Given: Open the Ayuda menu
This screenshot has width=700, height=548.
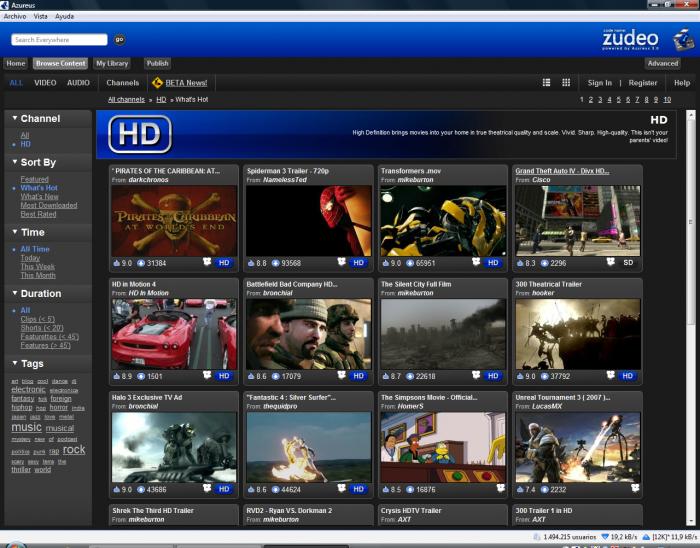Looking at the screenshot, I should 64,17.
